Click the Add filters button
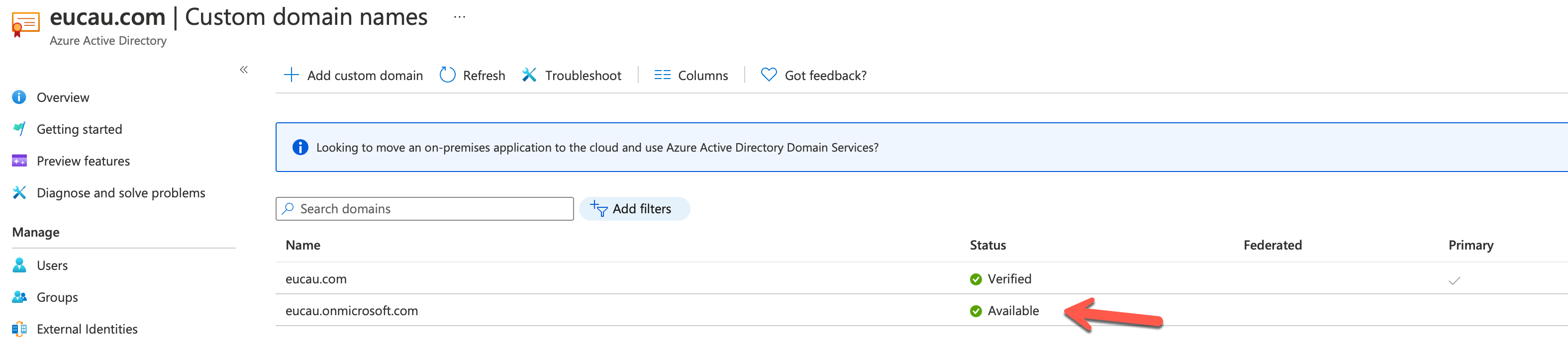 pyautogui.click(x=634, y=209)
